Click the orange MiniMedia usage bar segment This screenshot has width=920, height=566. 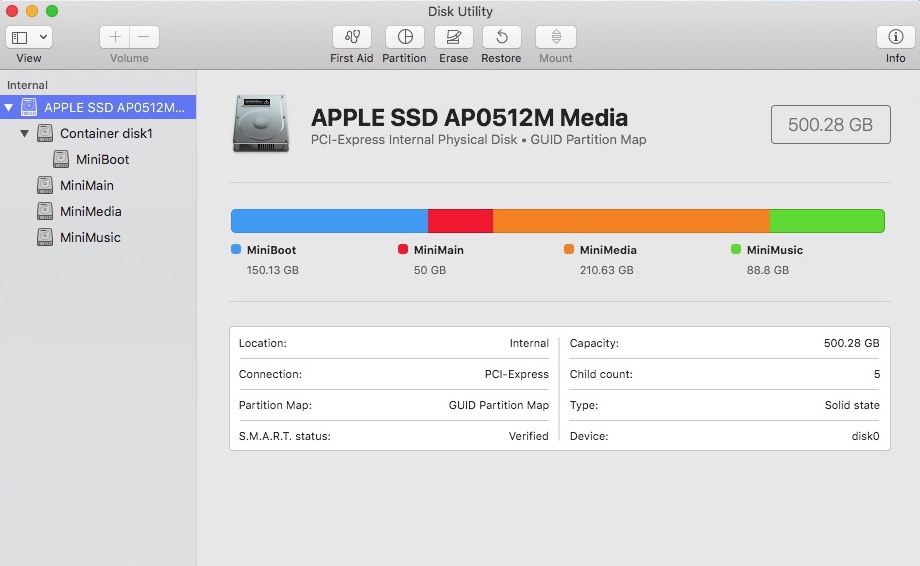631,221
